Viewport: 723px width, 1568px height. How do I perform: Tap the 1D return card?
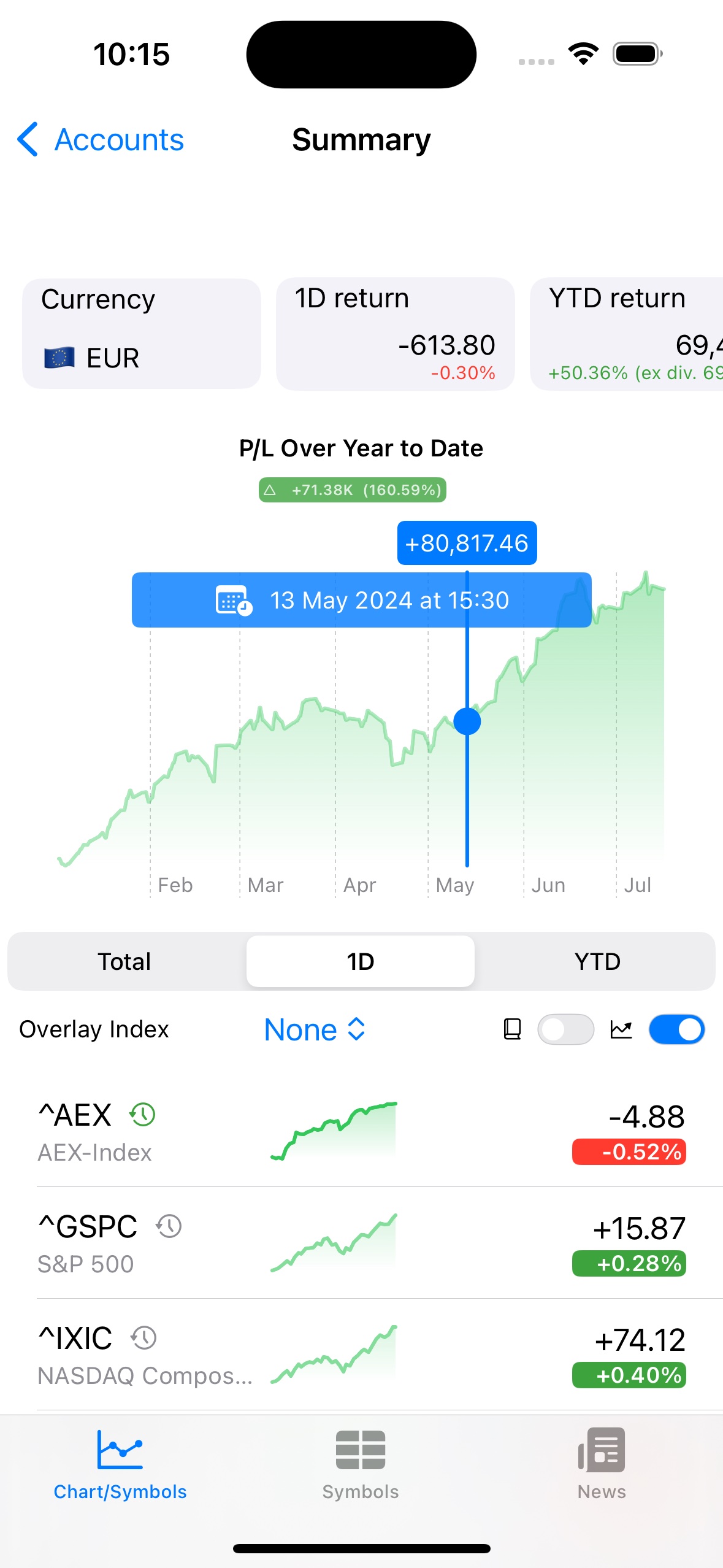(395, 334)
